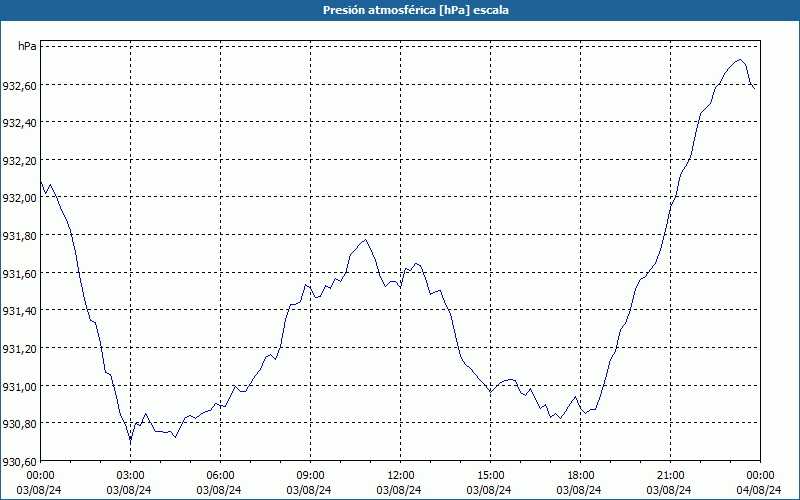Choose the 21:00 time axis label

670,476
